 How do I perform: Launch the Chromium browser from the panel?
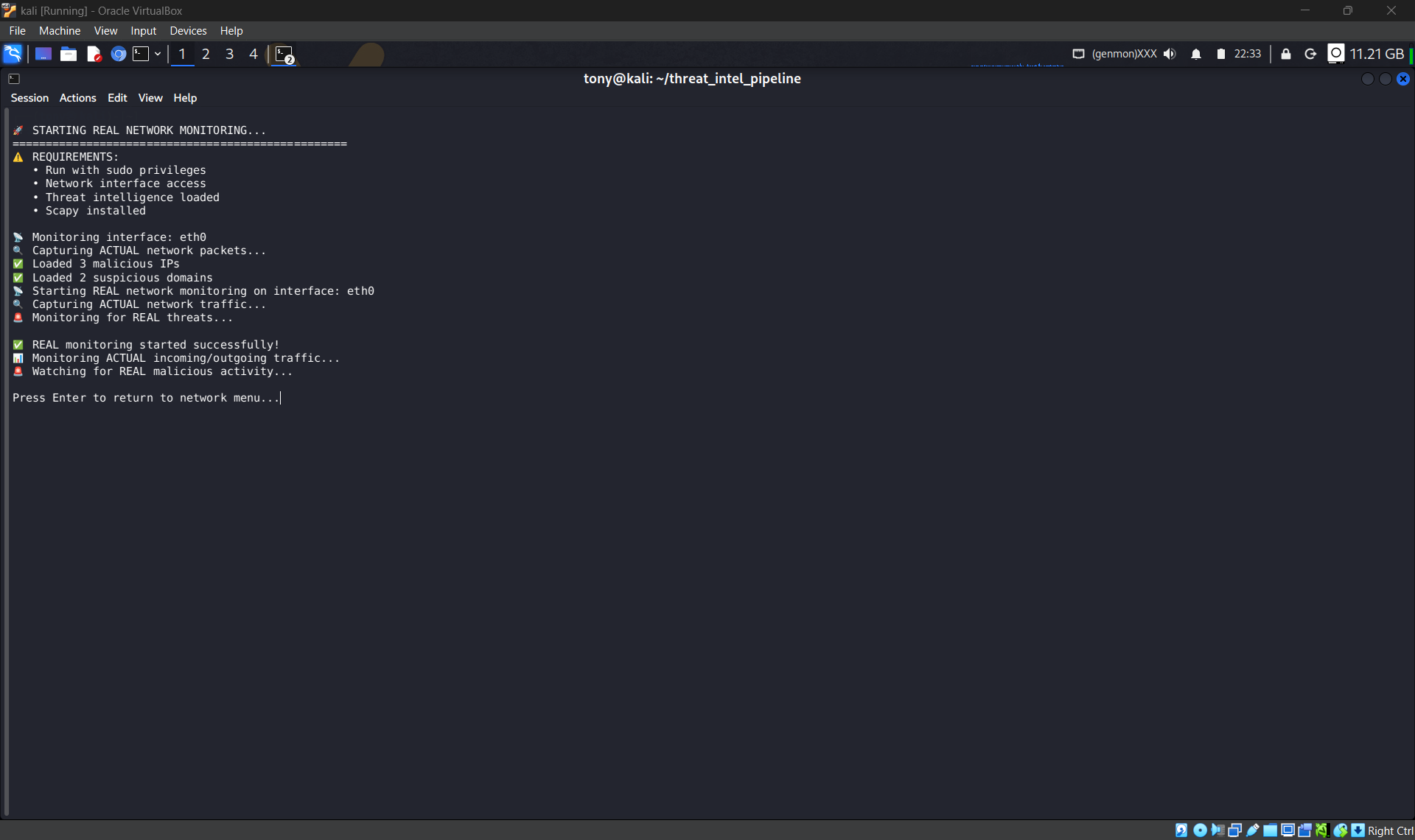tap(118, 54)
